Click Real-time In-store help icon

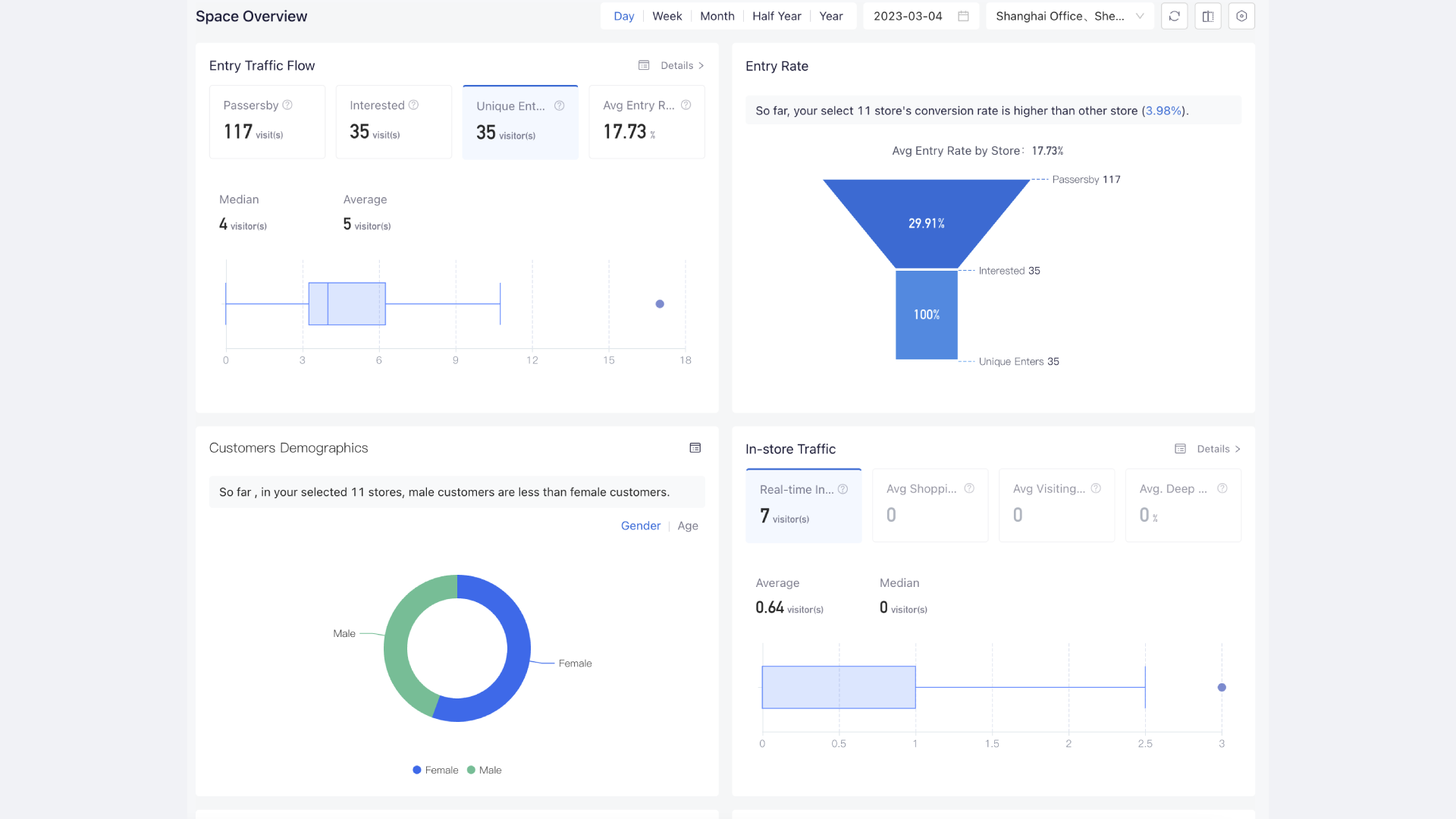coord(843,489)
